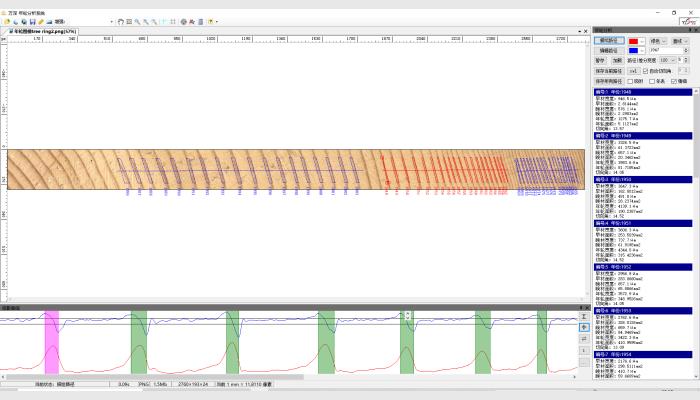Click the save current path button

point(609,71)
